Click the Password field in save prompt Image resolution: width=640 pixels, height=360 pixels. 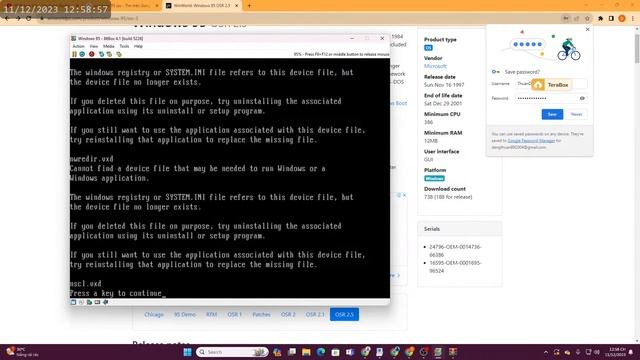[x=551, y=98]
